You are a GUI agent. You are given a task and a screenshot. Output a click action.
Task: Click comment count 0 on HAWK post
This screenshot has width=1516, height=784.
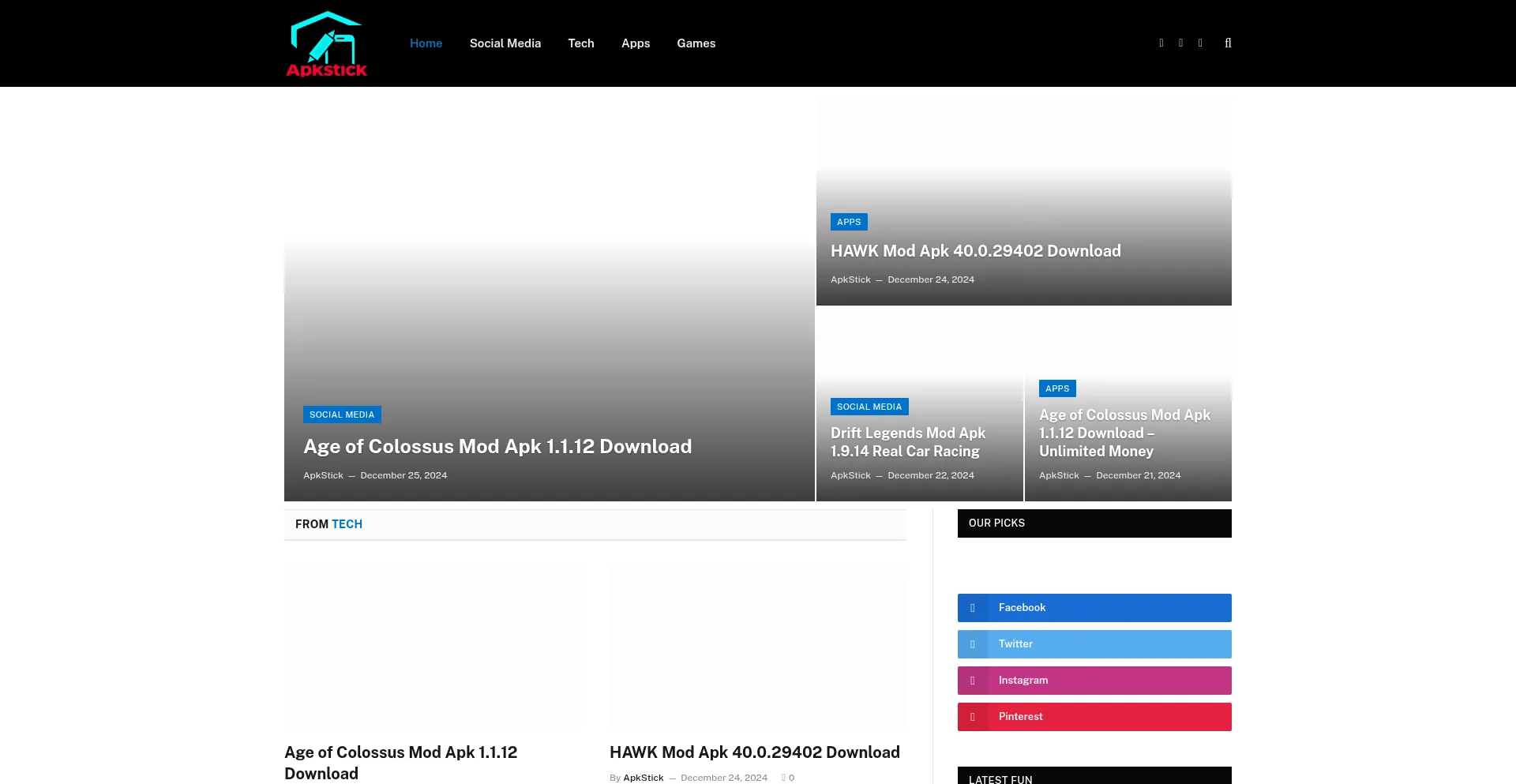tap(788, 778)
